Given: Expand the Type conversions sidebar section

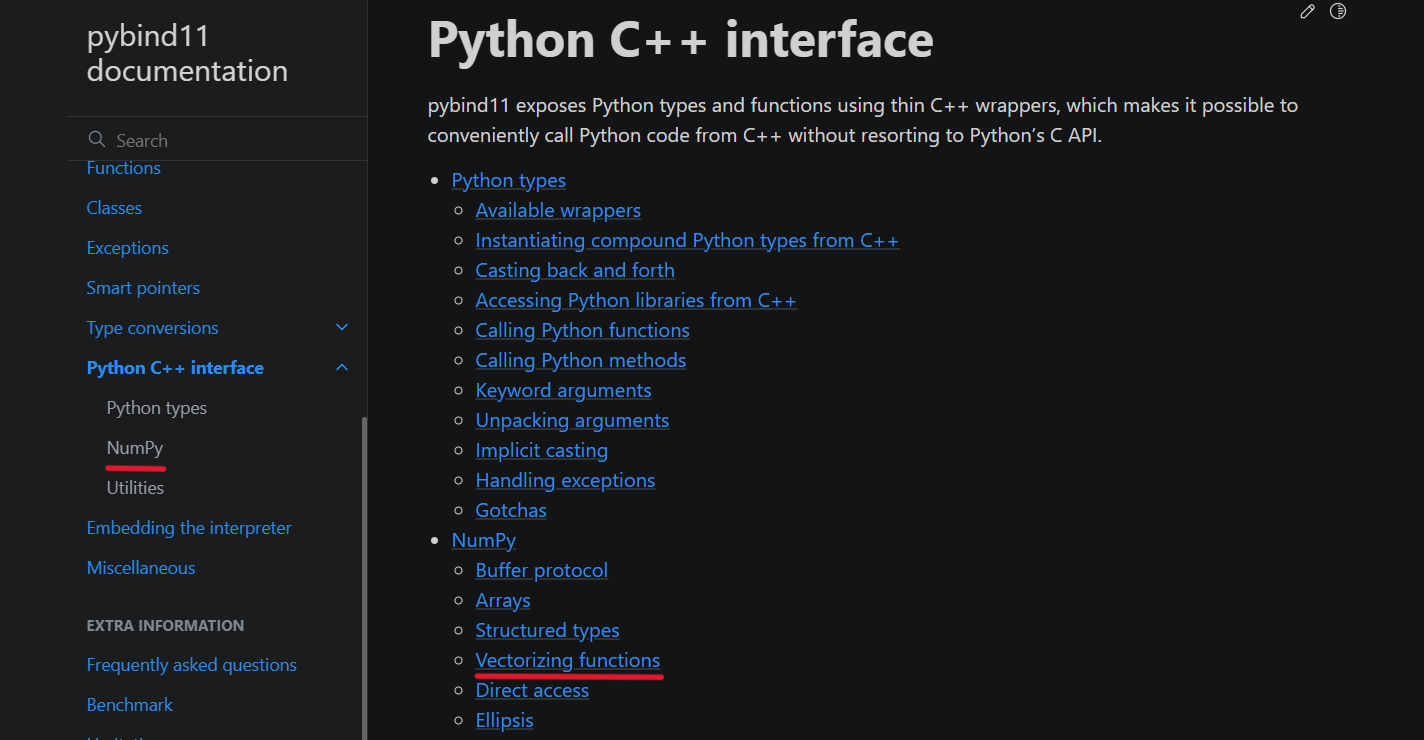Looking at the screenshot, I should [x=342, y=328].
